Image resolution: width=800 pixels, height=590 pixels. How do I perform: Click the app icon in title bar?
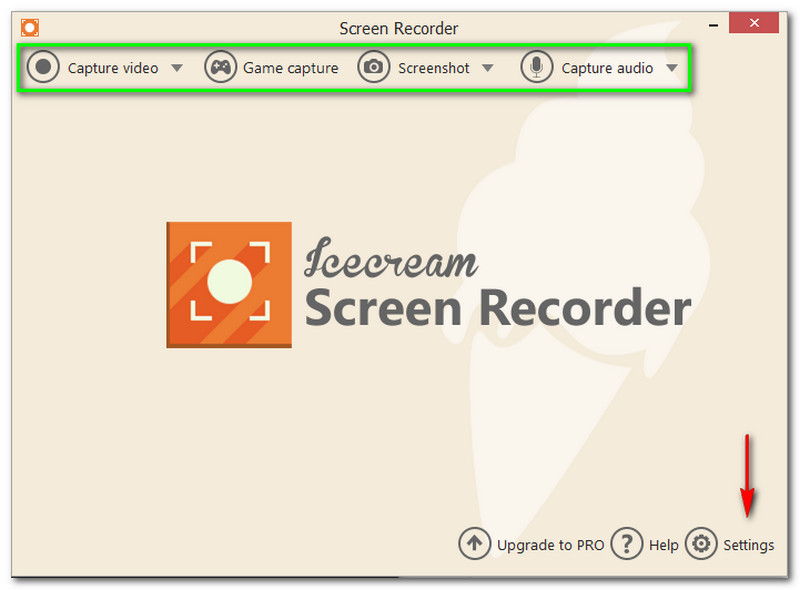point(30,28)
